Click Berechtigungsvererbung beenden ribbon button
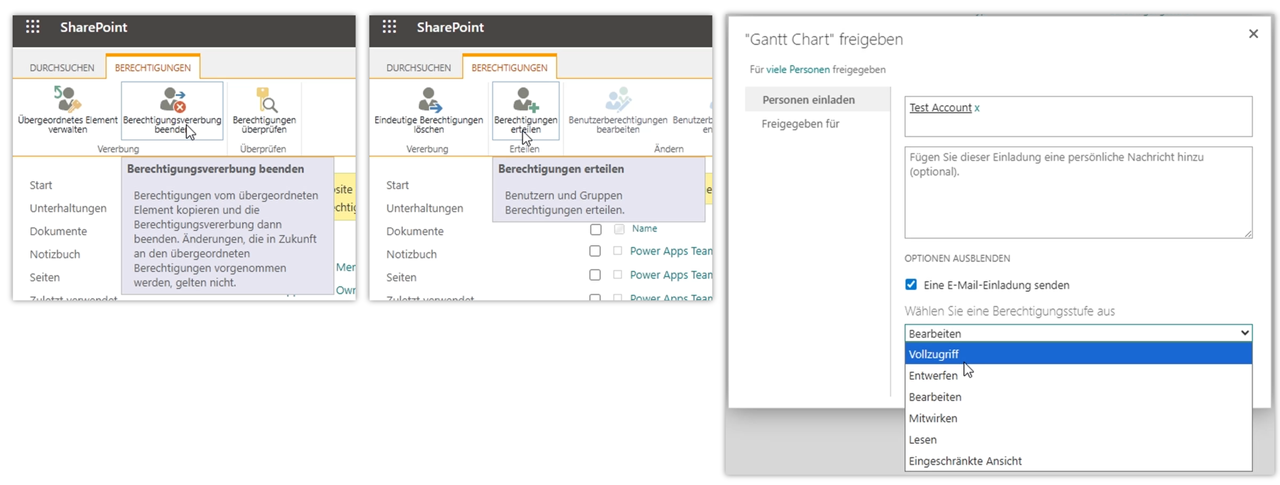 (x=172, y=112)
